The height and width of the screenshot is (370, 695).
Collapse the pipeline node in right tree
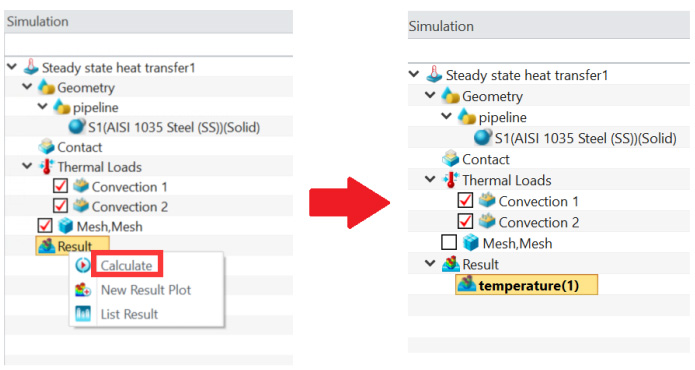tap(446, 116)
